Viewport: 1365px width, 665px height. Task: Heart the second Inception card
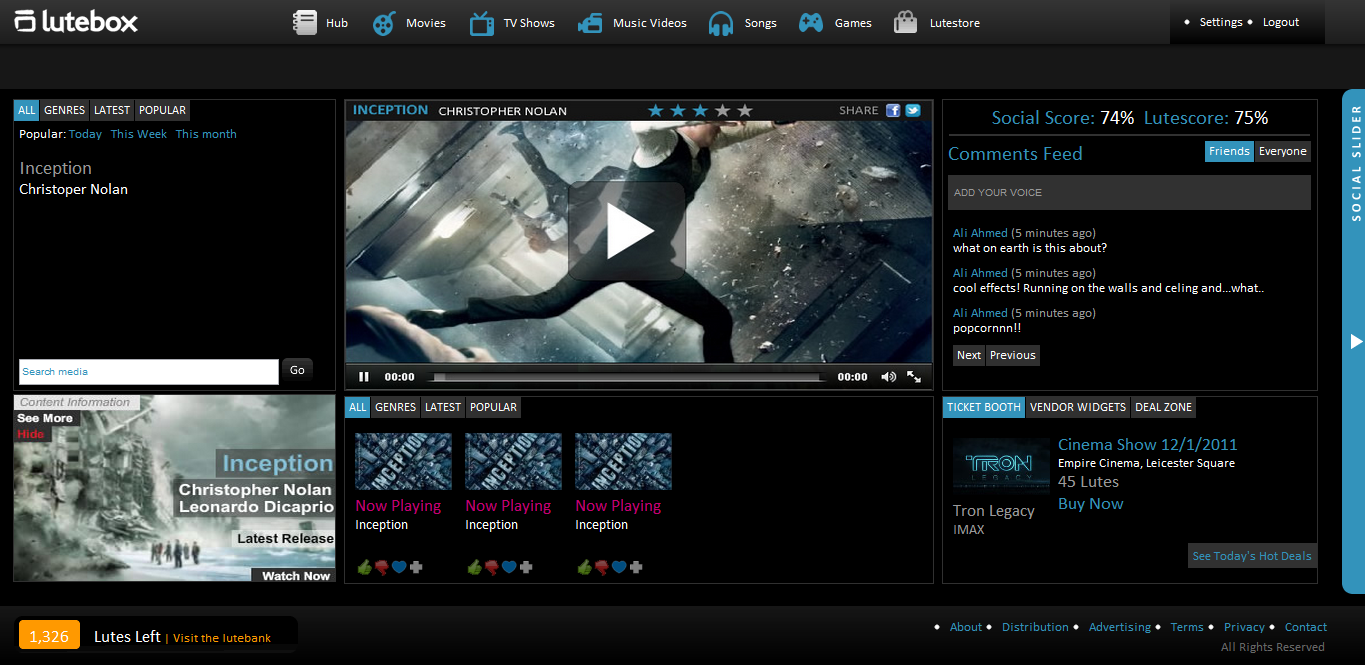tap(509, 567)
